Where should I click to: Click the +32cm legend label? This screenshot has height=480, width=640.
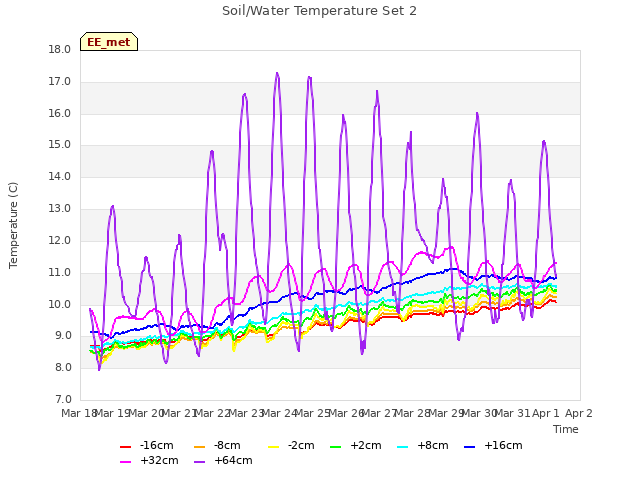[159, 460]
